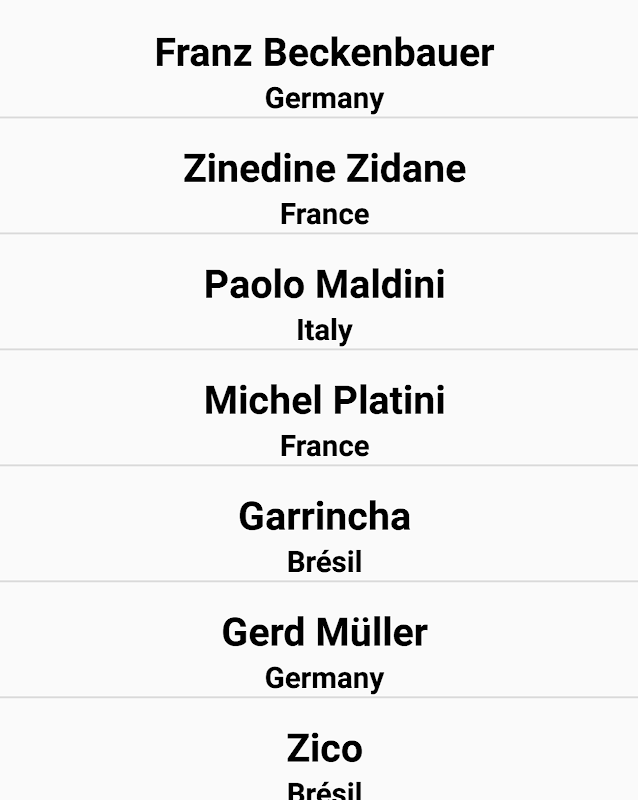The image size is (638, 800).
Task: Choose the Zico name
Action: (324, 749)
